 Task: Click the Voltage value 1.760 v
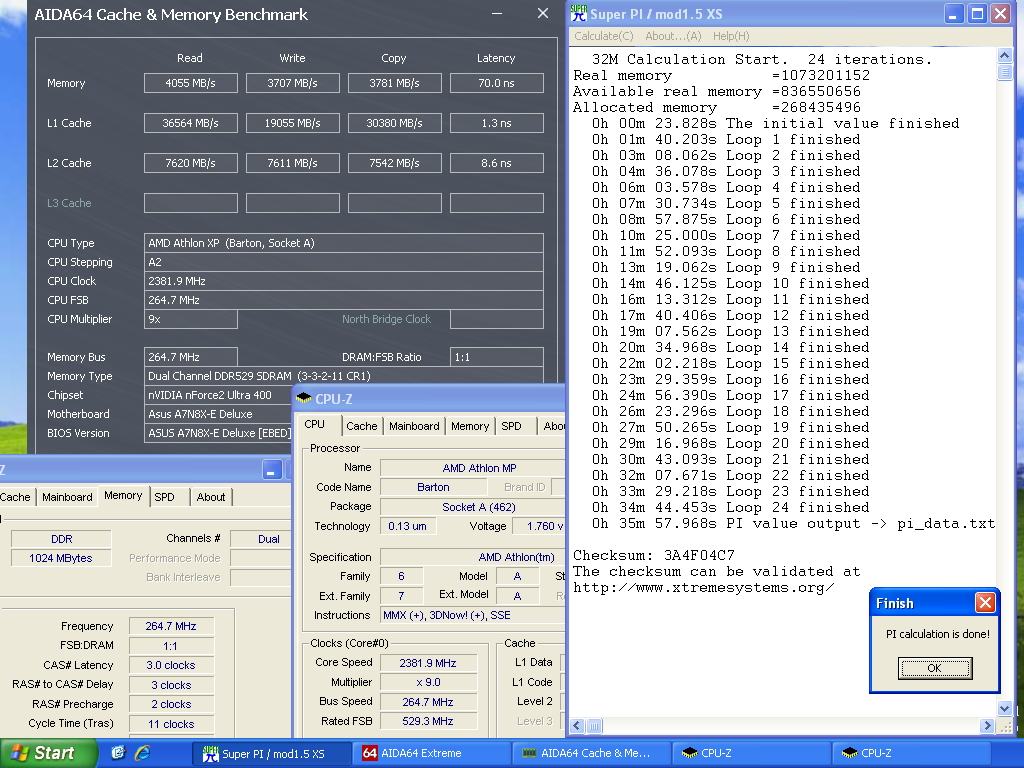538,526
